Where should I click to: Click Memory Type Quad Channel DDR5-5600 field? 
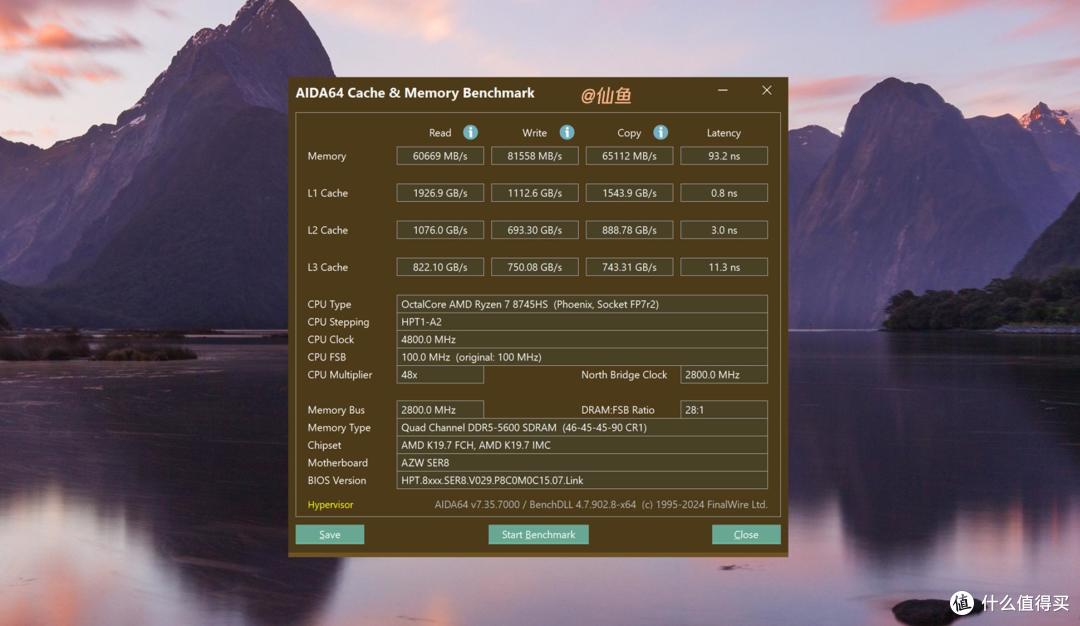point(582,428)
